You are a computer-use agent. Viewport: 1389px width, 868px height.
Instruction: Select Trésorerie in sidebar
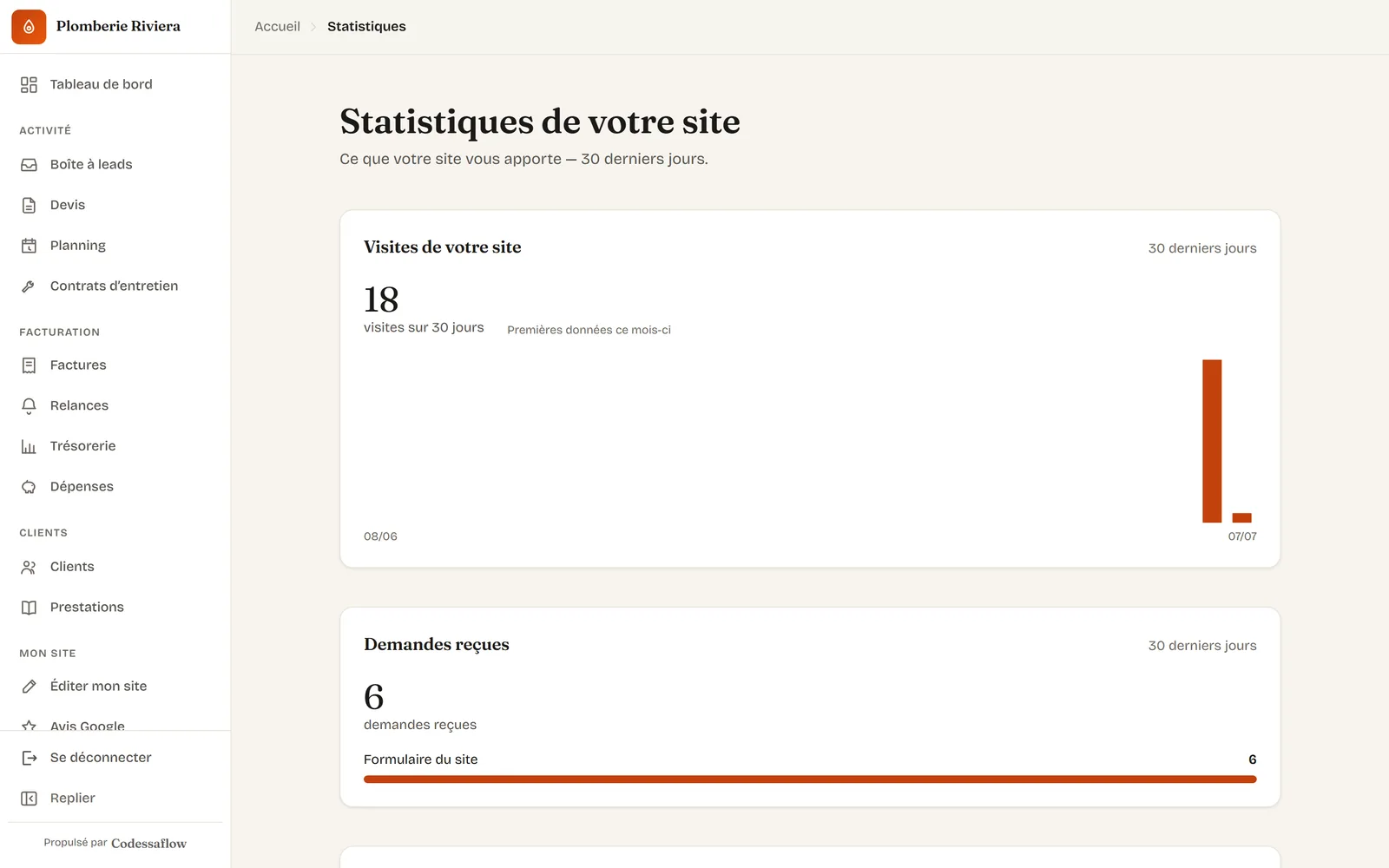(115, 446)
